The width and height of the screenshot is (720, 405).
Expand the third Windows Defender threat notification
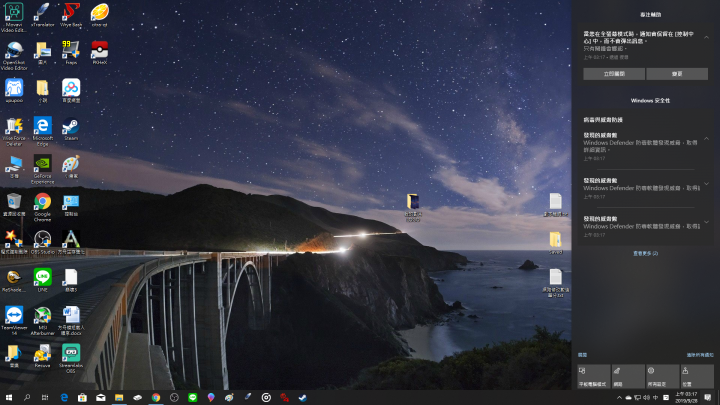point(706,222)
